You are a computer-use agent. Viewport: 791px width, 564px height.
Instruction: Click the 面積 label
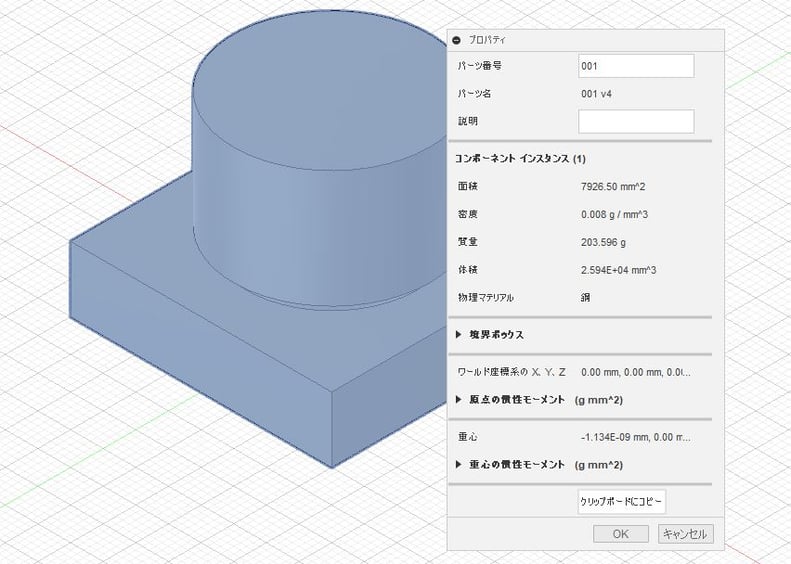pos(468,187)
